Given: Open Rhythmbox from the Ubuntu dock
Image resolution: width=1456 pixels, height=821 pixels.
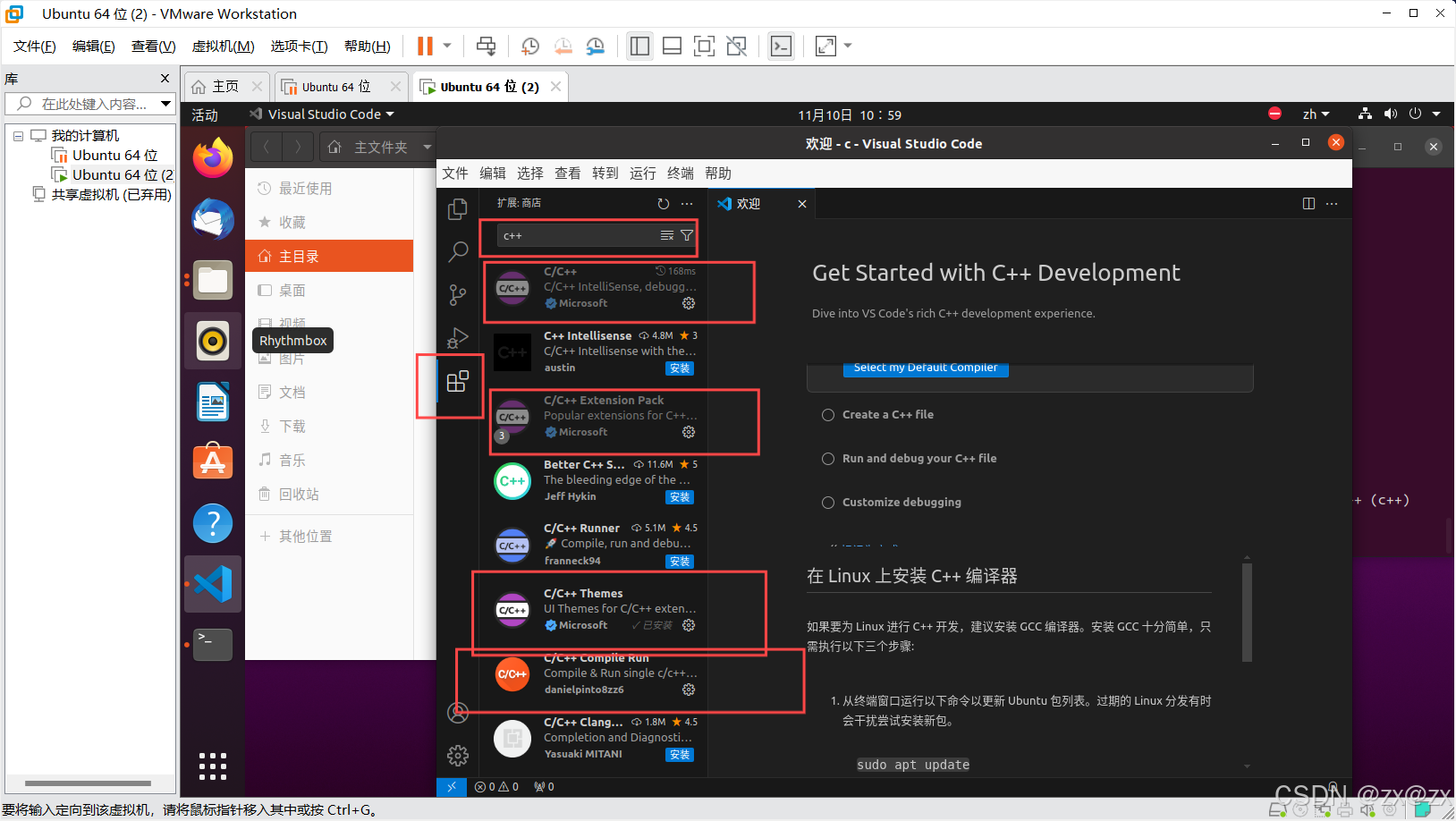Looking at the screenshot, I should (213, 341).
